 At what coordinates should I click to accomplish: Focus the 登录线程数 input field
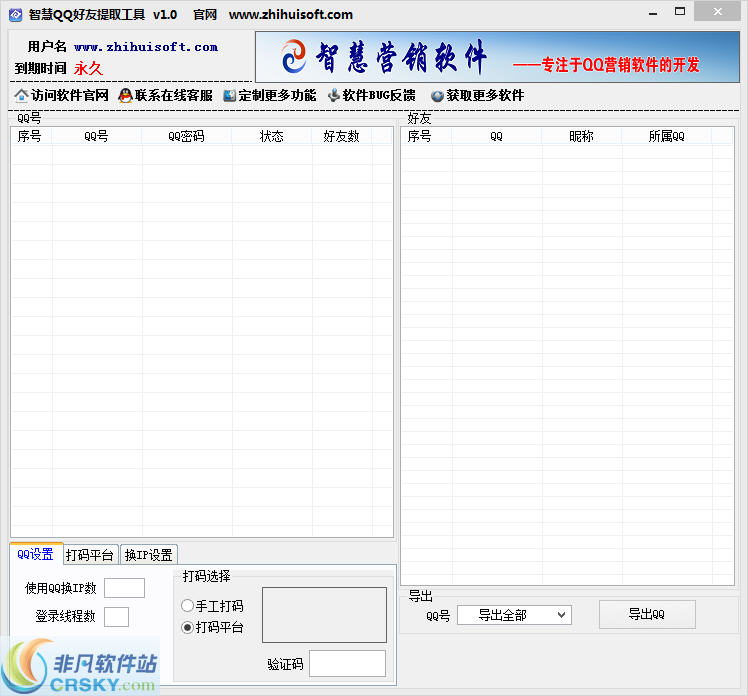(116, 616)
